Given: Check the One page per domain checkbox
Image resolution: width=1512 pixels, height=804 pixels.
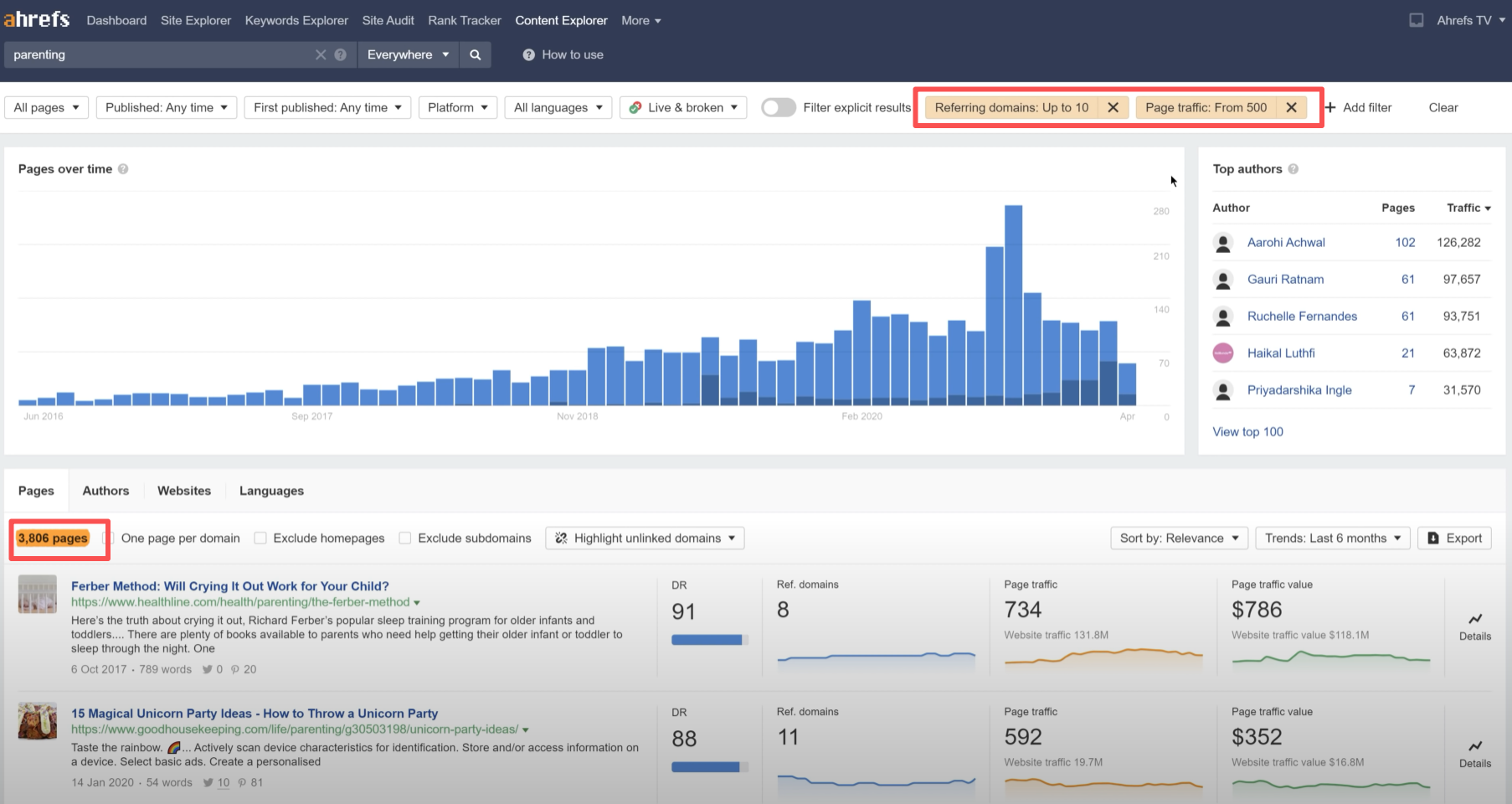Looking at the screenshot, I should (x=108, y=538).
